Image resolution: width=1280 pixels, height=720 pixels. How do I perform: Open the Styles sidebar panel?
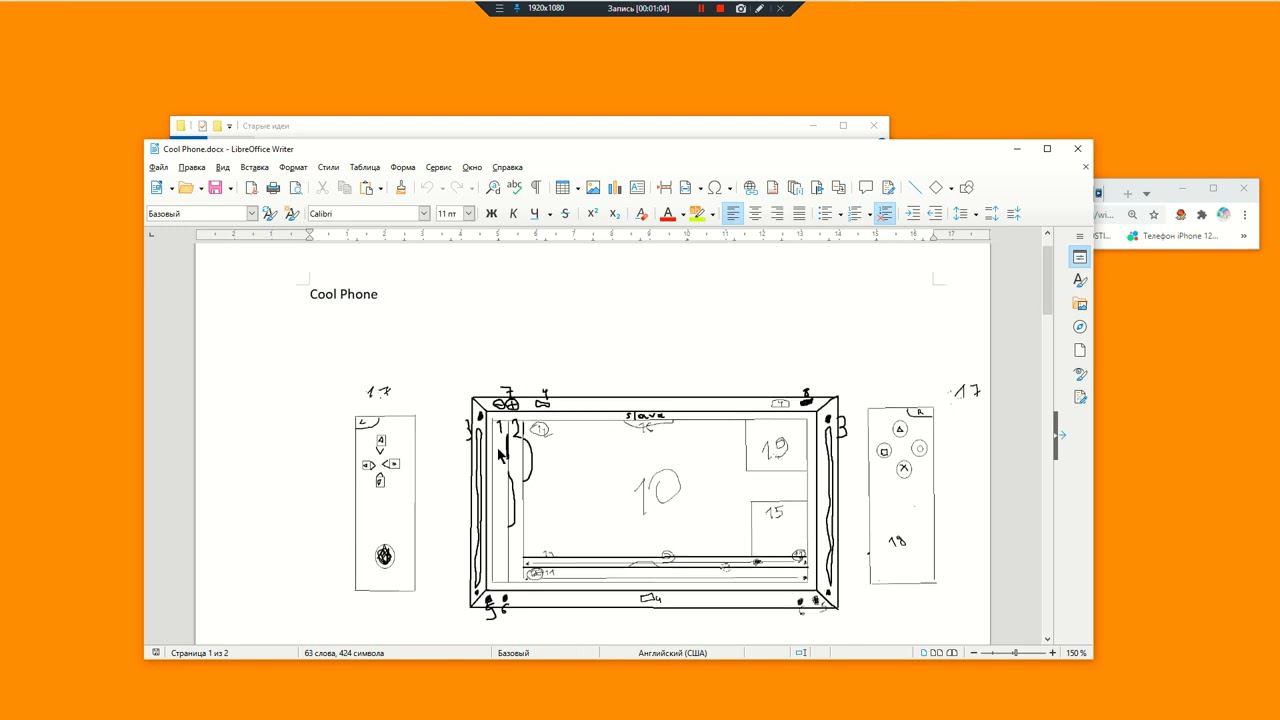[1080, 281]
